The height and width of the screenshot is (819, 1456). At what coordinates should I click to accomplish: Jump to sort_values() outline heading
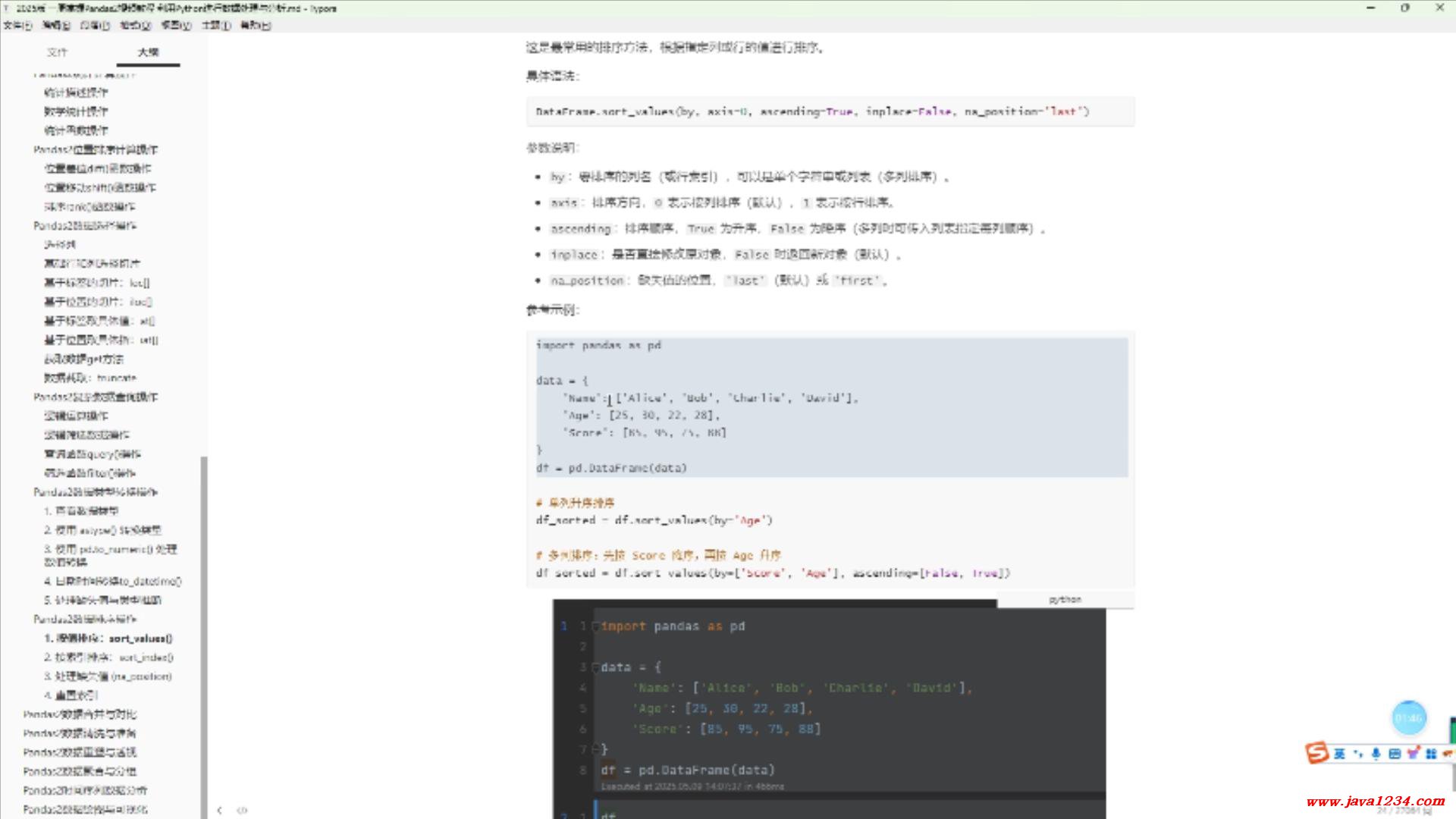[x=108, y=639]
